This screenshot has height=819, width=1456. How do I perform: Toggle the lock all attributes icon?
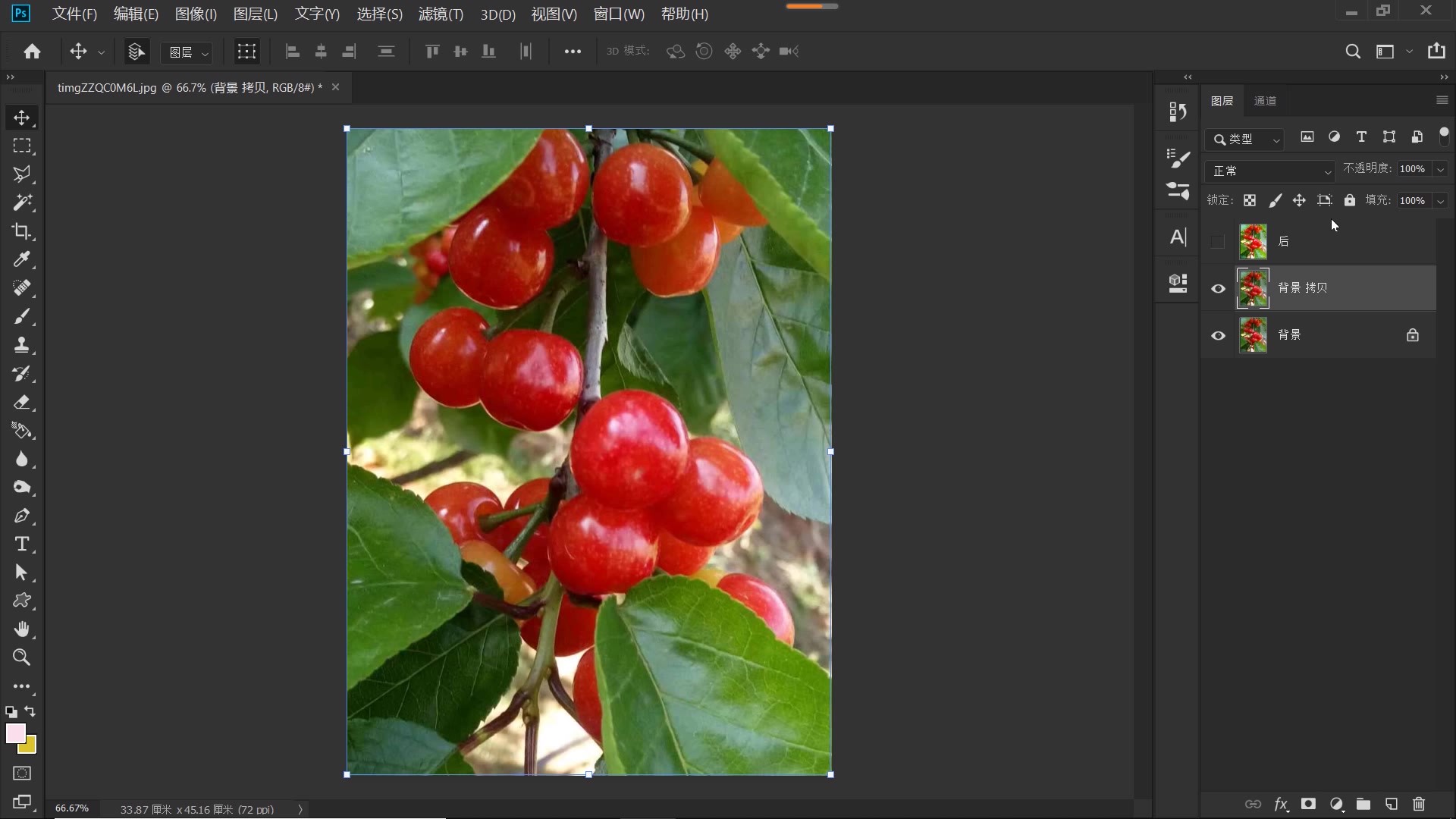pyautogui.click(x=1350, y=200)
